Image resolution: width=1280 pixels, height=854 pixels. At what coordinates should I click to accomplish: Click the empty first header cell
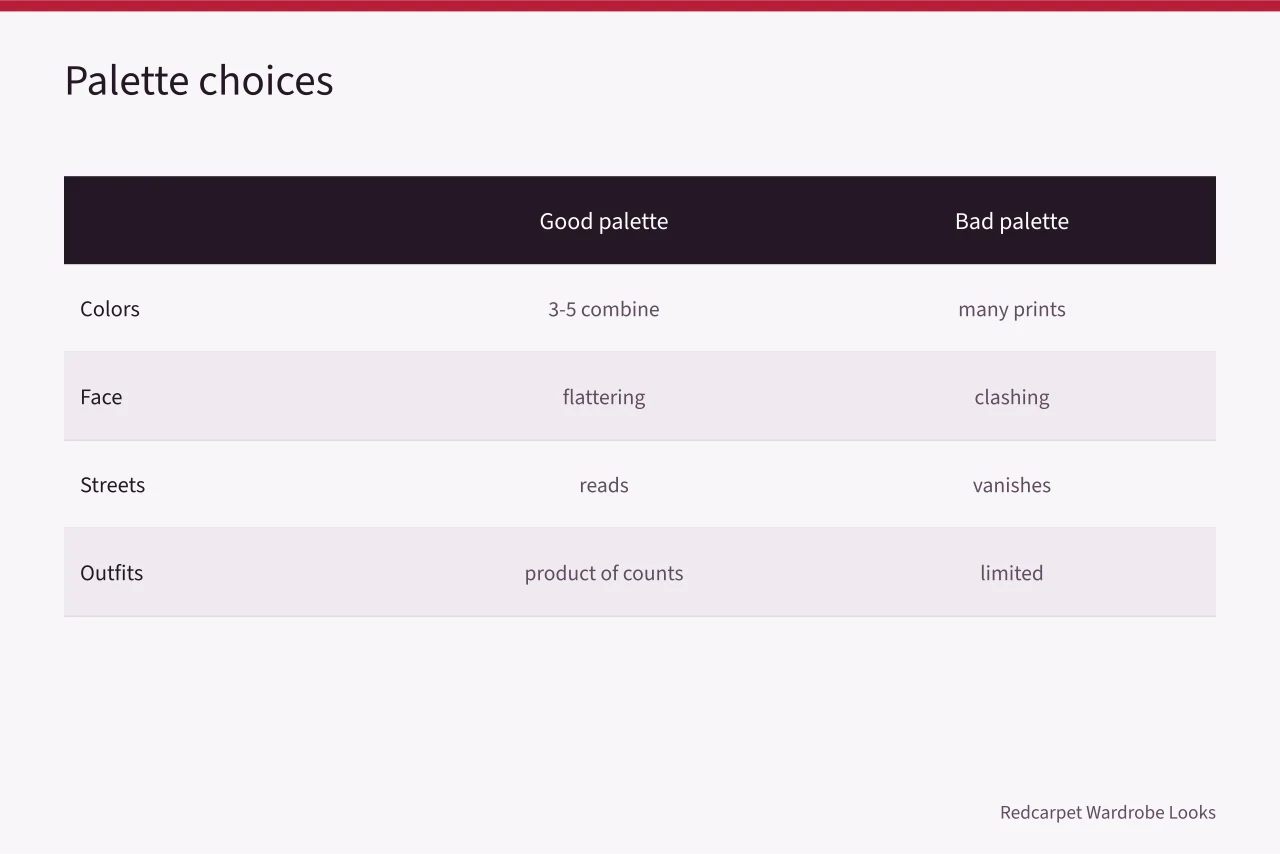[x=232, y=220]
